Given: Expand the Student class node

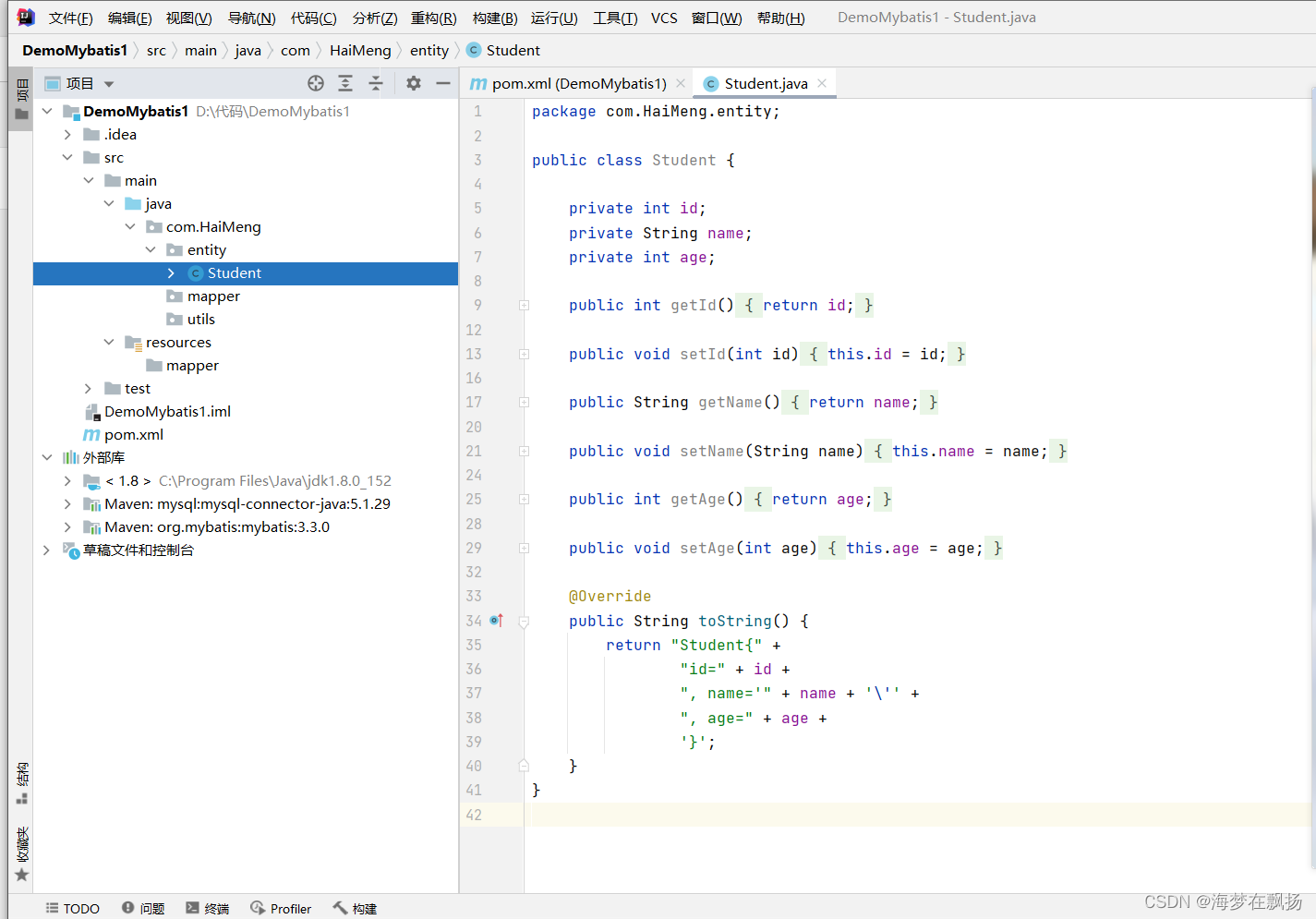Looking at the screenshot, I should coord(172,272).
